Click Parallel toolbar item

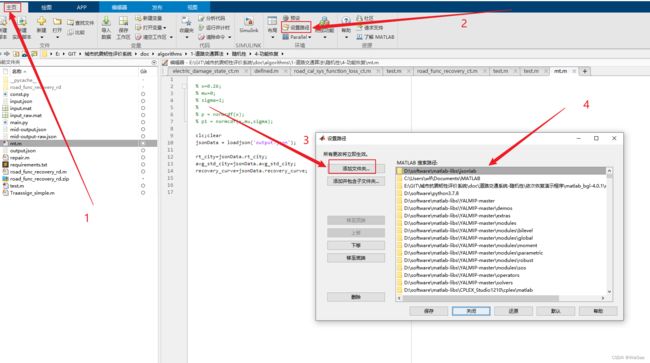(x=297, y=37)
